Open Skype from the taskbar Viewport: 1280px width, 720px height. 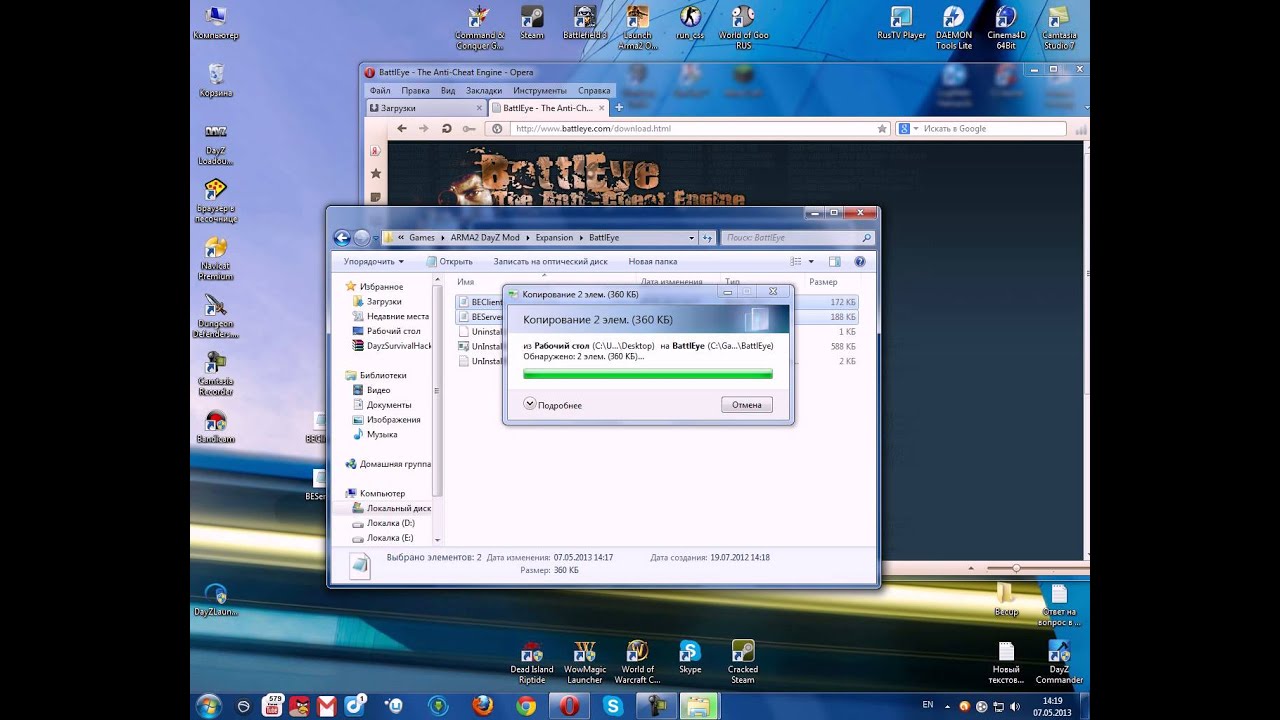(613, 706)
